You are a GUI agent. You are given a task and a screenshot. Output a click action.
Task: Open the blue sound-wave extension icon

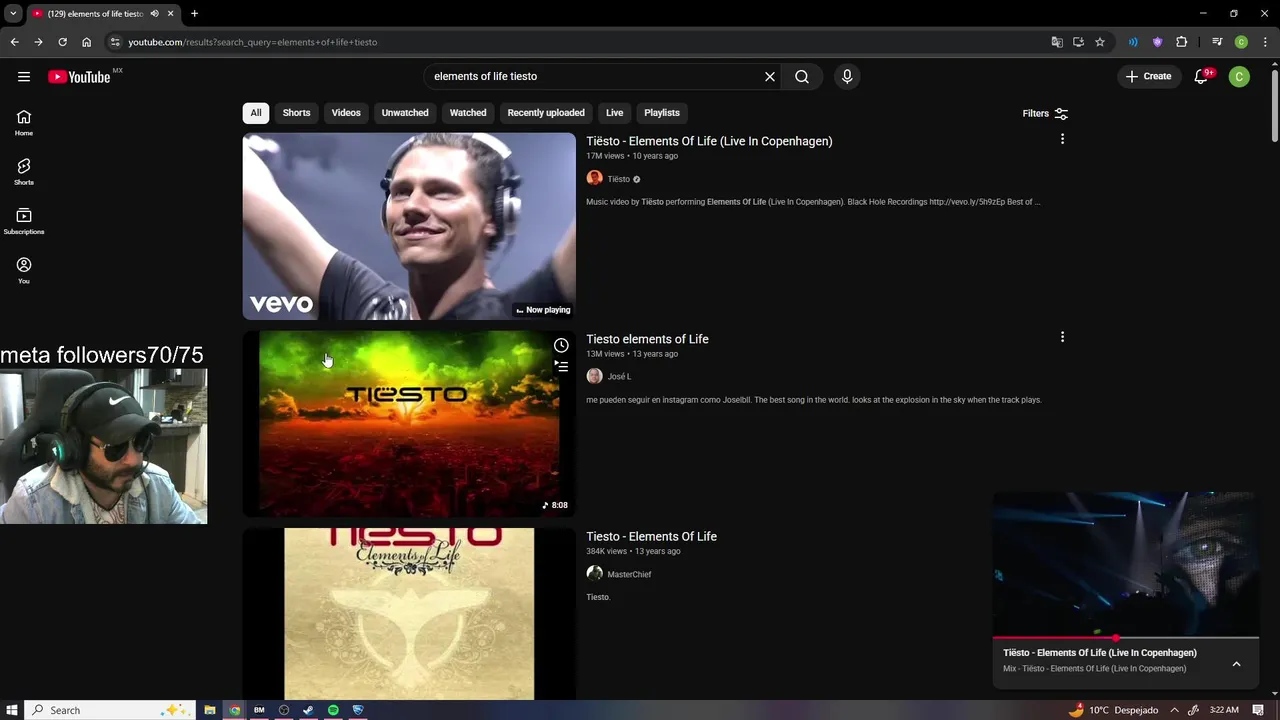(1133, 42)
